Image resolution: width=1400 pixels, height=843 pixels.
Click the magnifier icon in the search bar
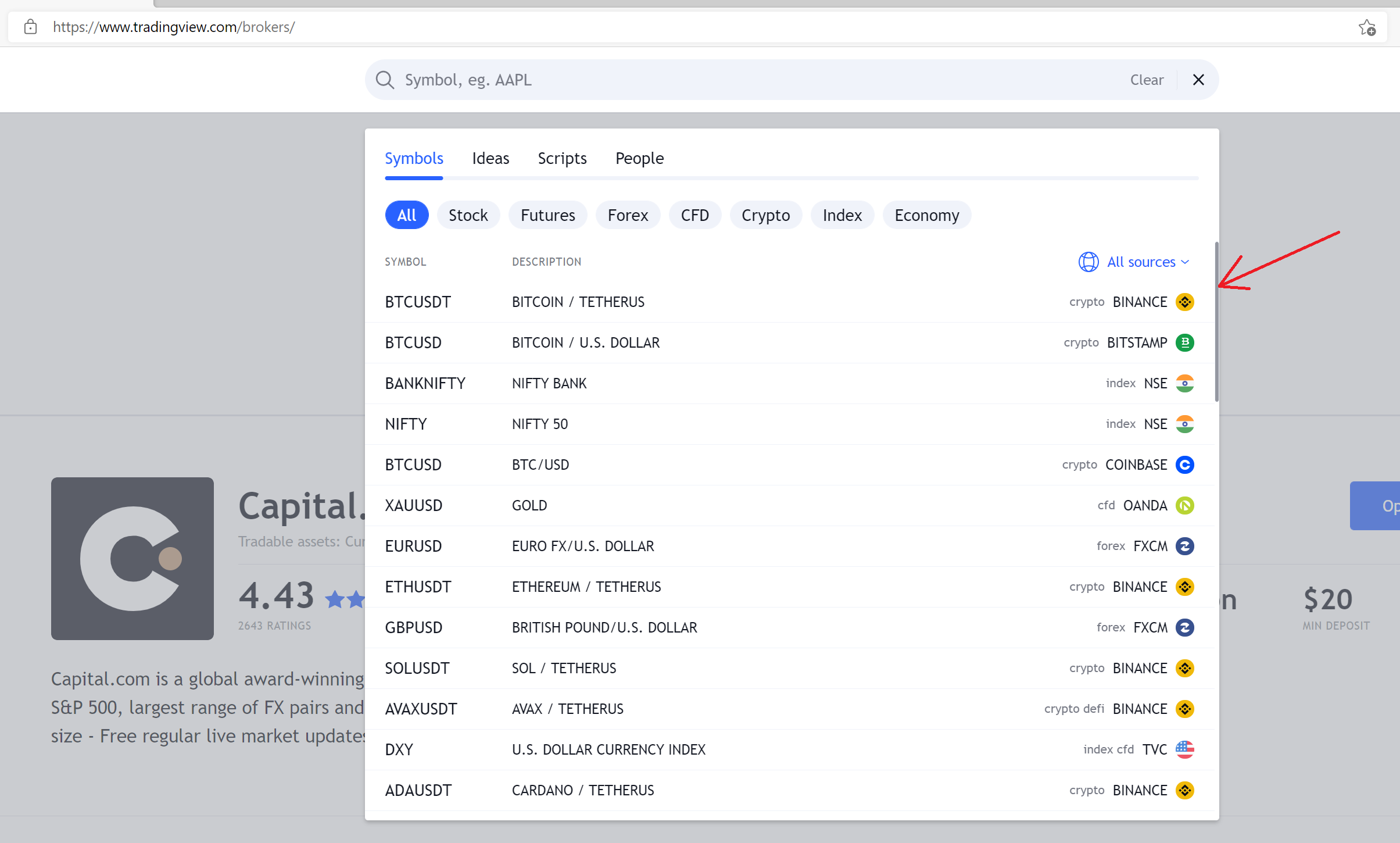click(385, 80)
